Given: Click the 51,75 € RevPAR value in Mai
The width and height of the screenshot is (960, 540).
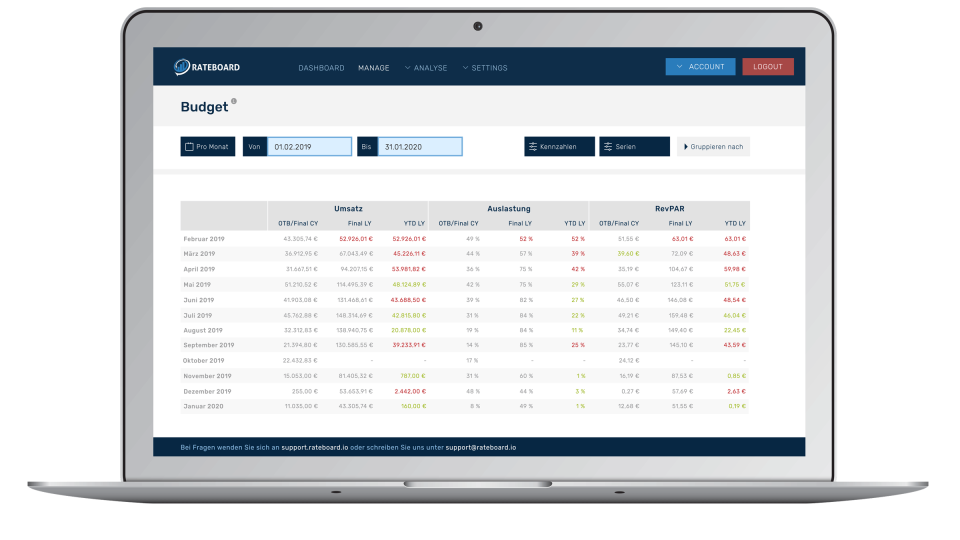Looking at the screenshot, I should [x=735, y=285].
